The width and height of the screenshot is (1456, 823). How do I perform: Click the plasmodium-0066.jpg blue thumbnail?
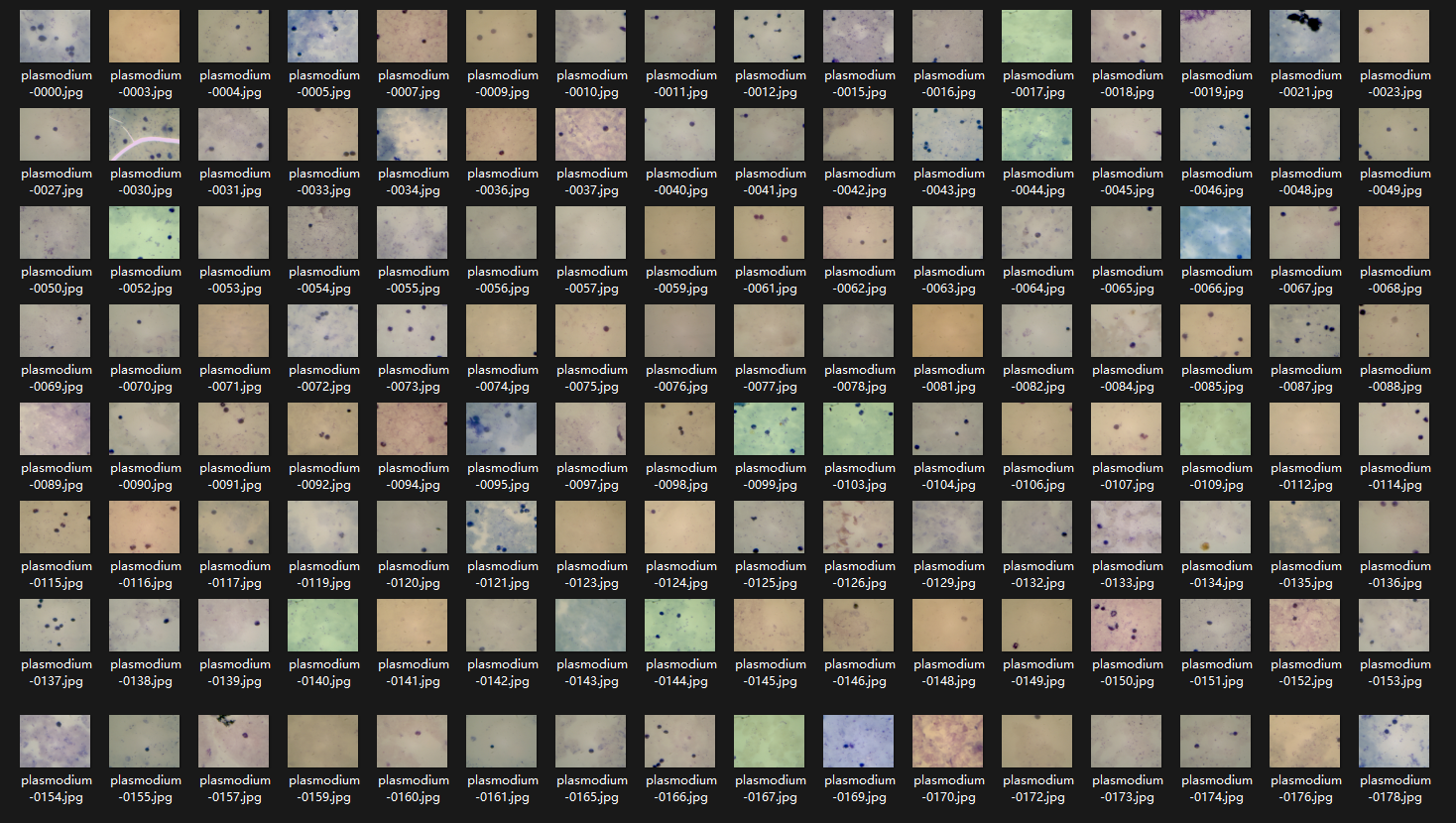pyautogui.click(x=1216, y=233)
